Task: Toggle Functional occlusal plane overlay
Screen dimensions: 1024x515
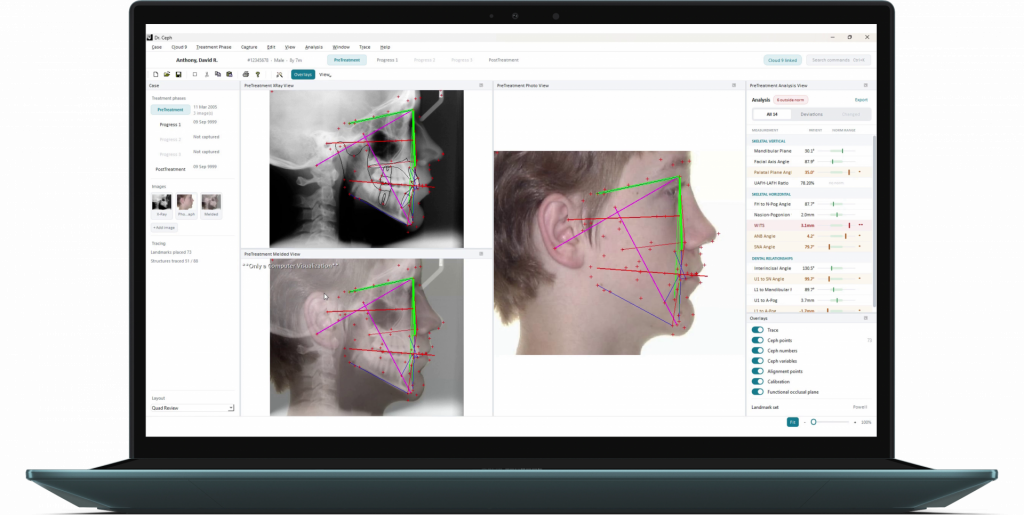Action: click(758, 392)
